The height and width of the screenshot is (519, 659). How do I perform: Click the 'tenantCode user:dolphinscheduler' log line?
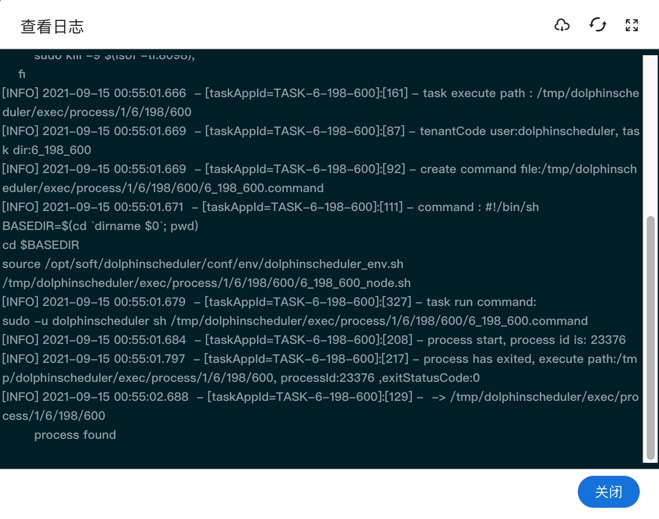tap(320, 132)
